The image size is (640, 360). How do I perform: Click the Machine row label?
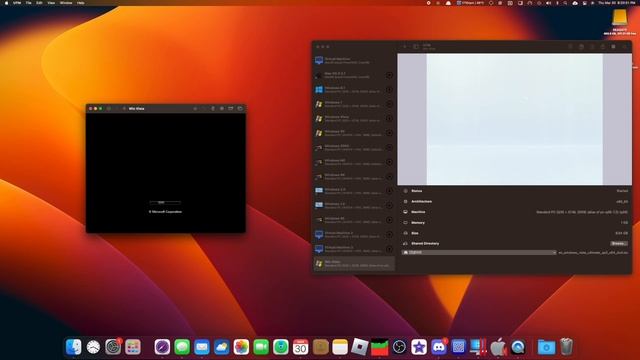[418, 212]
